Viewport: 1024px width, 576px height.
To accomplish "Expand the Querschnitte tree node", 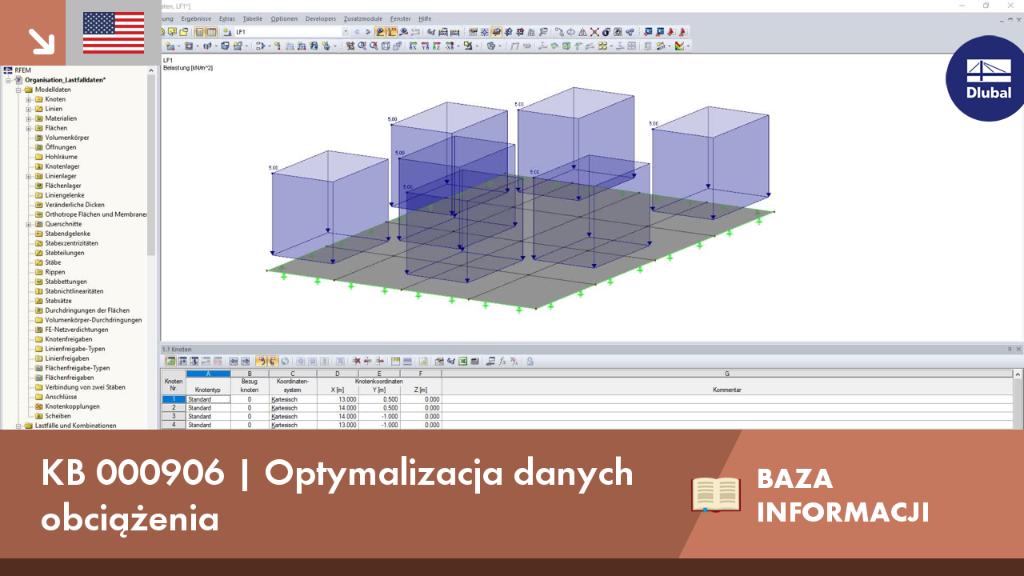I will pyautogui.click(x=29, y=224).
